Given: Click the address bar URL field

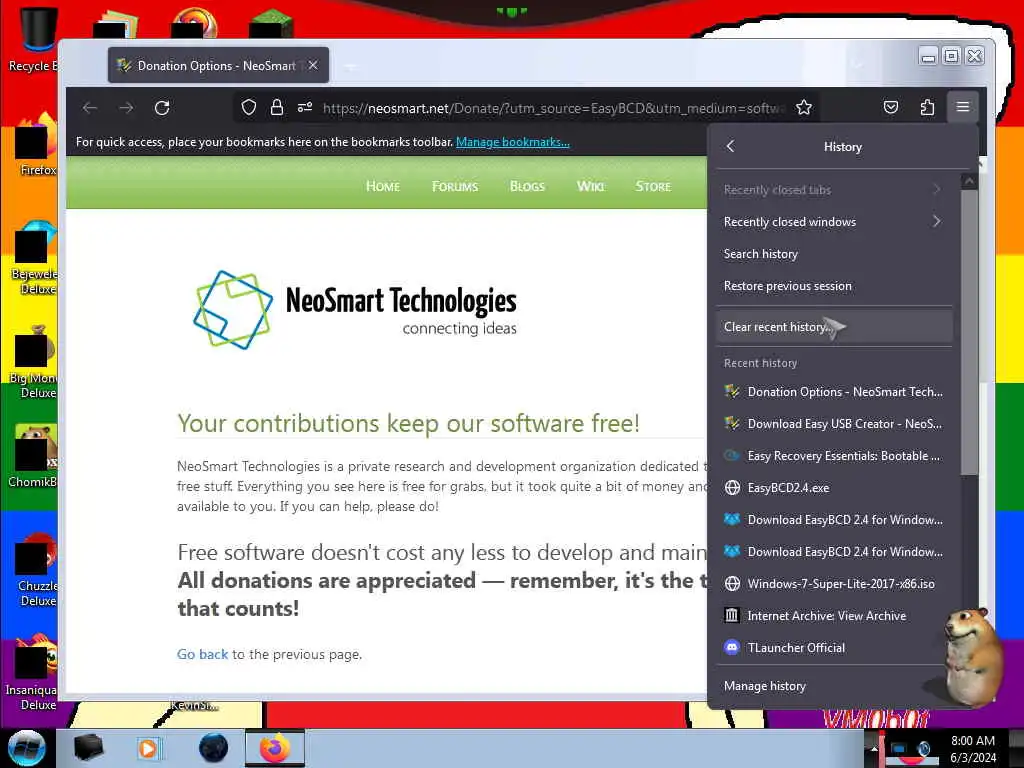Looking at the screenshot, I should pos(554,108).
